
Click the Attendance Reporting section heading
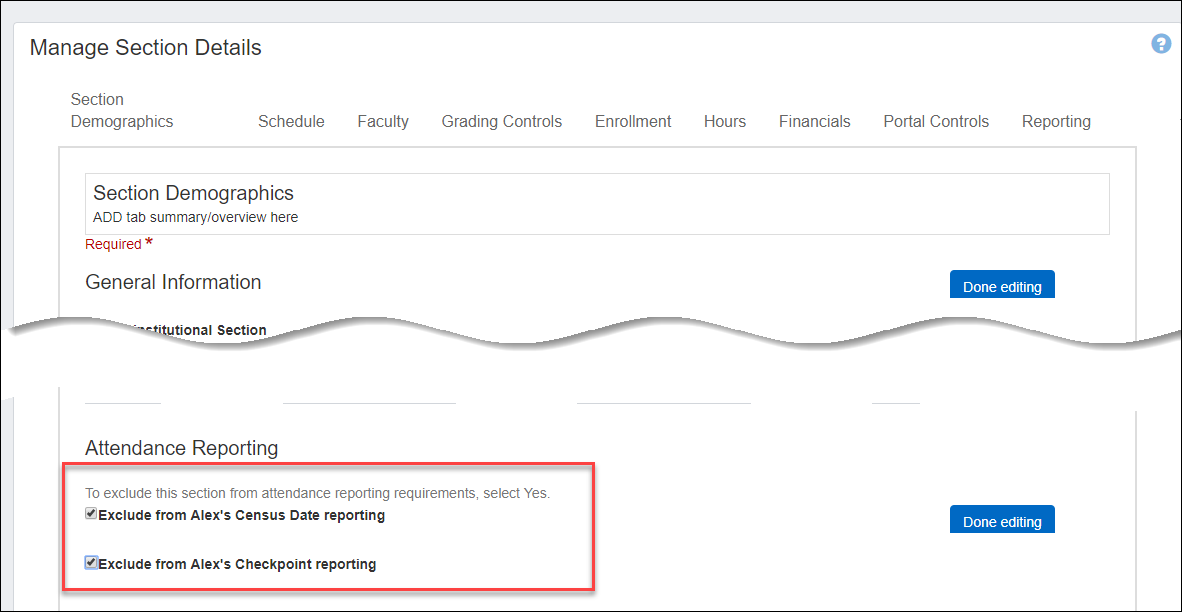181,448
